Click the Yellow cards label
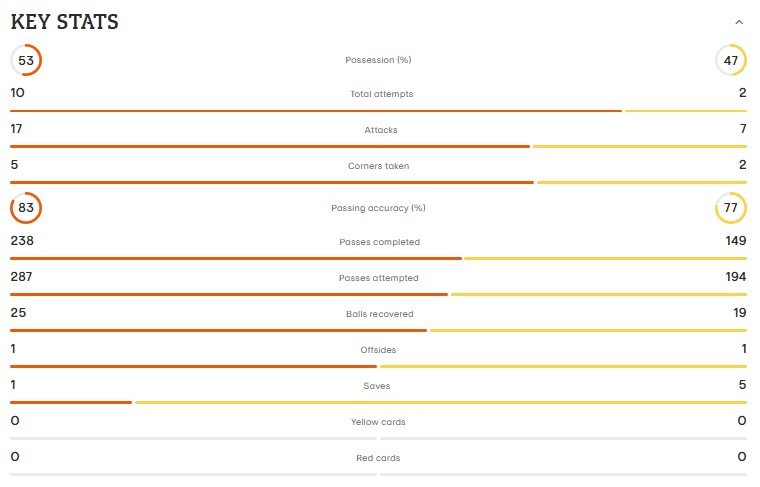 378,422
